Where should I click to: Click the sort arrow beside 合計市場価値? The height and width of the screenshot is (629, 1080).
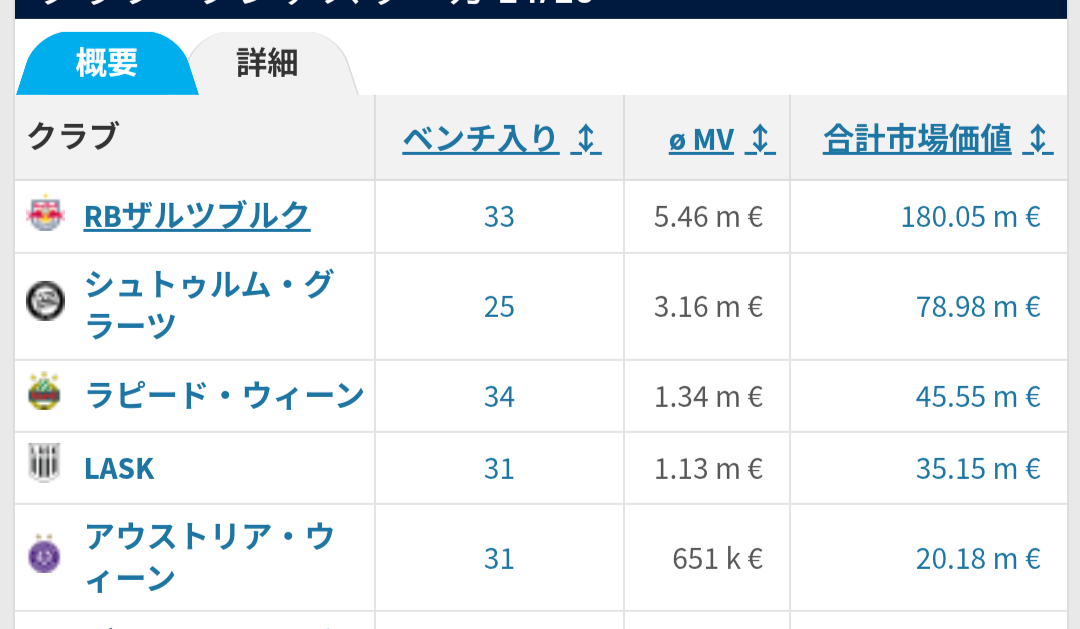click(x=1038, y=139)
